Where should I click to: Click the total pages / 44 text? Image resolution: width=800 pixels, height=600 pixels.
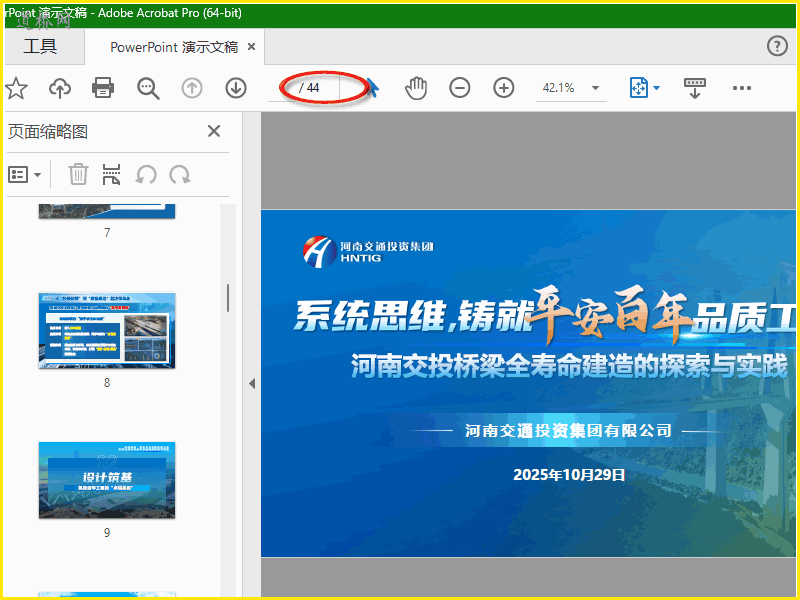(309, 88)
